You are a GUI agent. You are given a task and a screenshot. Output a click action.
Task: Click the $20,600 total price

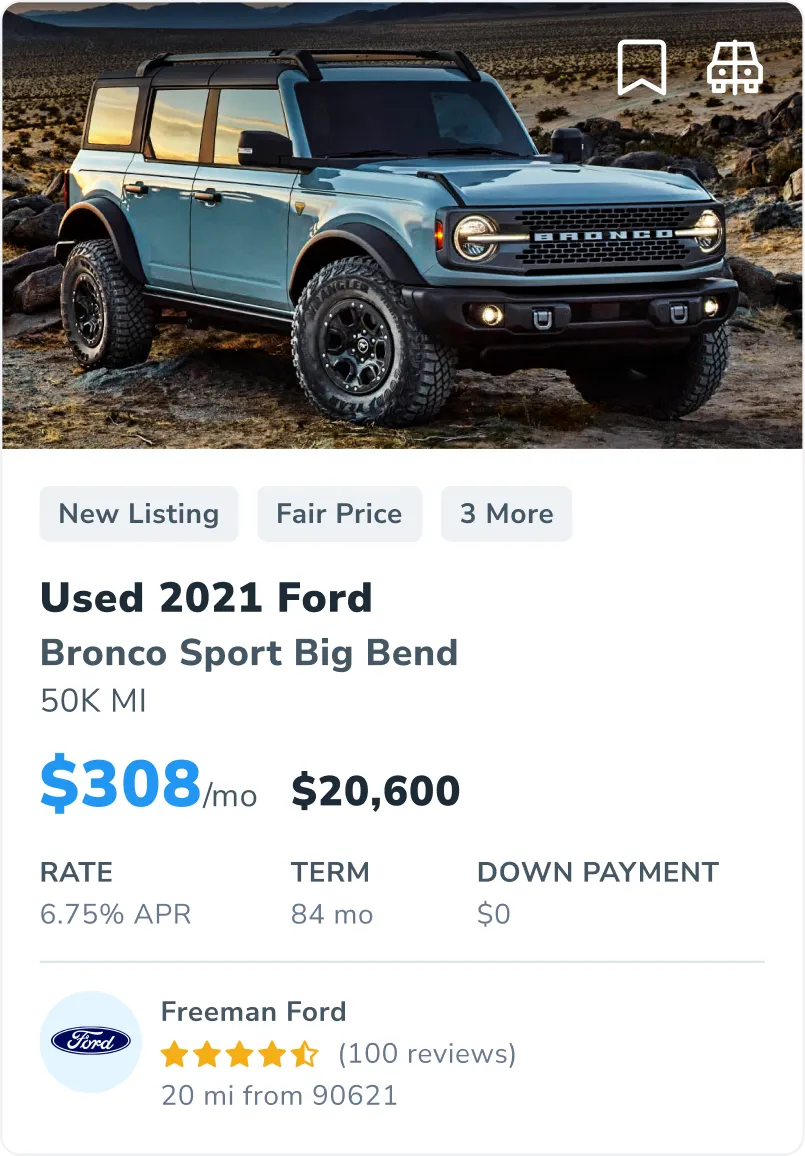(375, 791)
